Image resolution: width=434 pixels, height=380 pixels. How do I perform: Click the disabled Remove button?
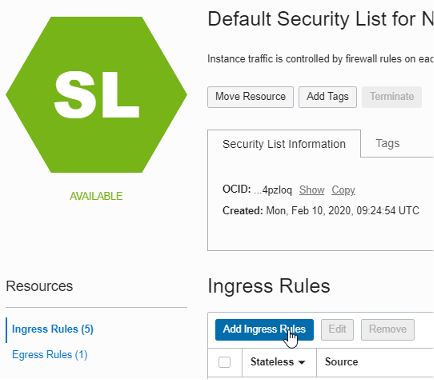tap(388, 330)
